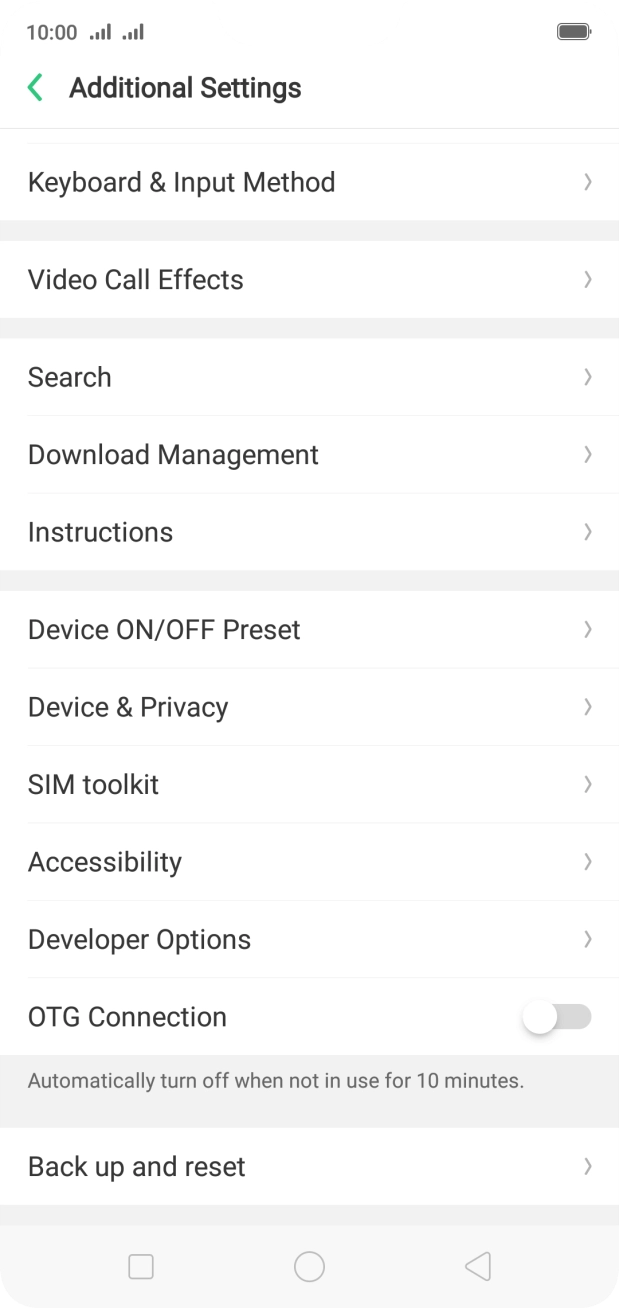Screen dimensions: 619x1308
Task: Tap the chevron beside Back up and reset
Action: pos(588,1166)
